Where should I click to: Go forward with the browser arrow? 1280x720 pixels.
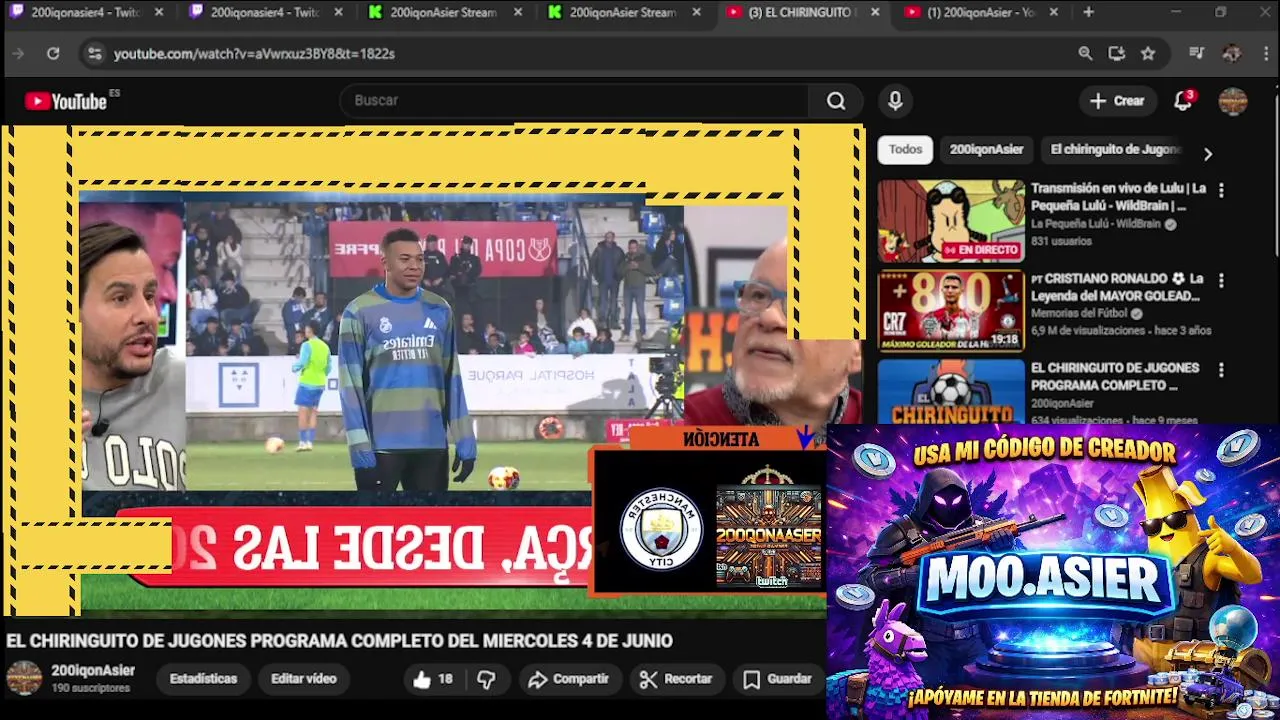(17, 53)
